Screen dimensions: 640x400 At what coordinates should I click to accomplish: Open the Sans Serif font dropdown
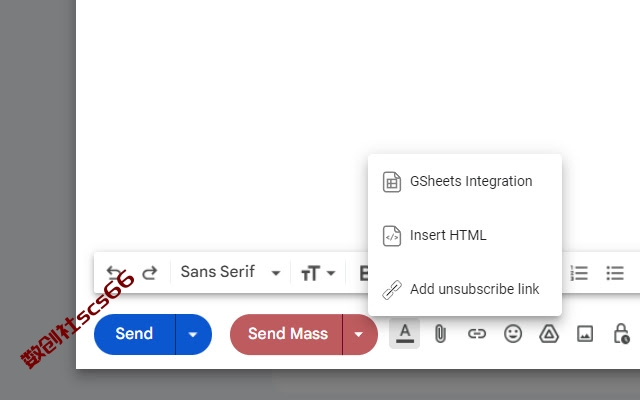[230, 272]
